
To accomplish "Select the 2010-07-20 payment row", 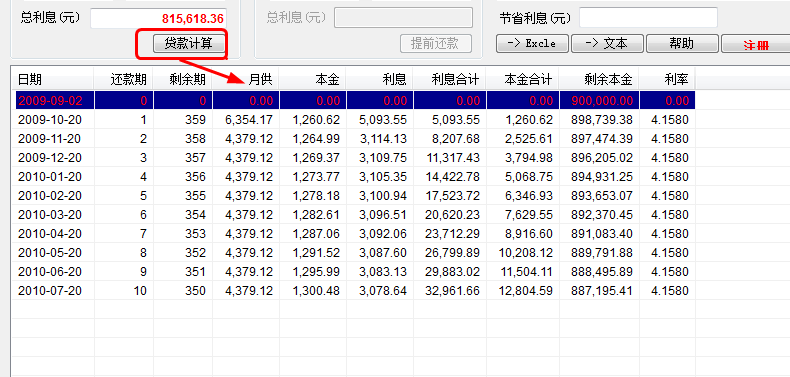I will pos(354,291).
